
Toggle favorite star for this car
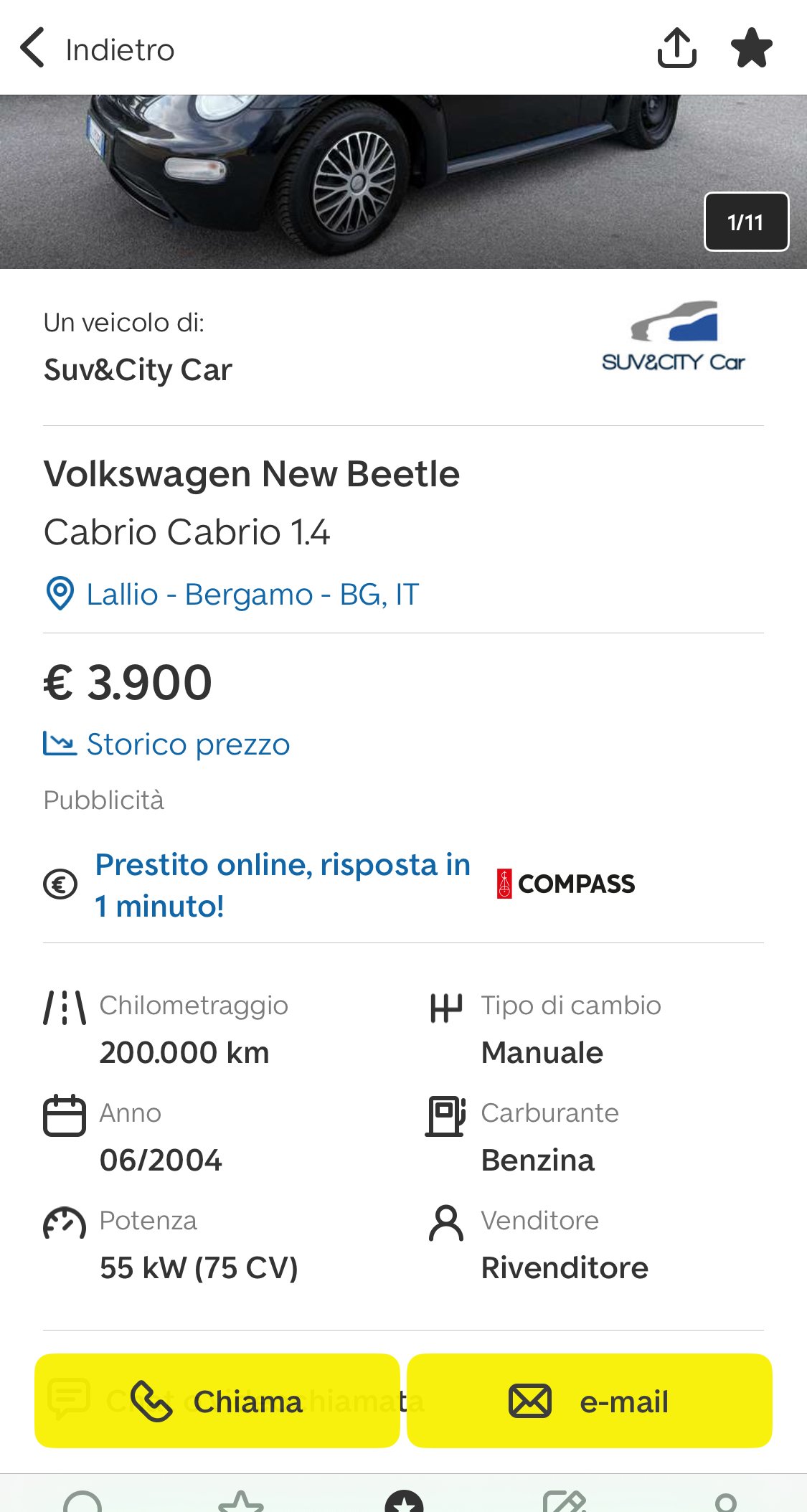[x=751, y=48]
